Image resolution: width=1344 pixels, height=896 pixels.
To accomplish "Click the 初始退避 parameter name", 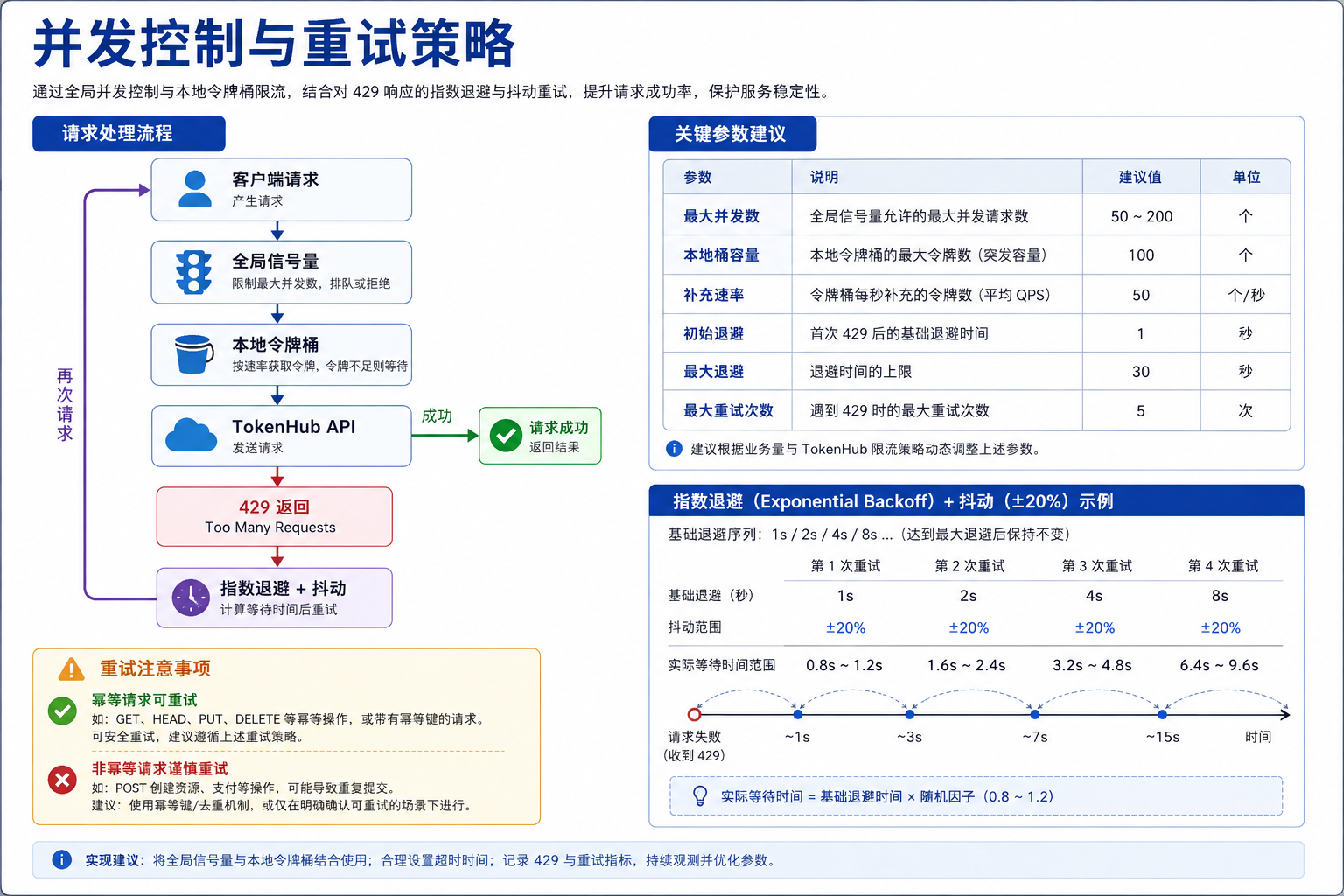I will [713, 333].
